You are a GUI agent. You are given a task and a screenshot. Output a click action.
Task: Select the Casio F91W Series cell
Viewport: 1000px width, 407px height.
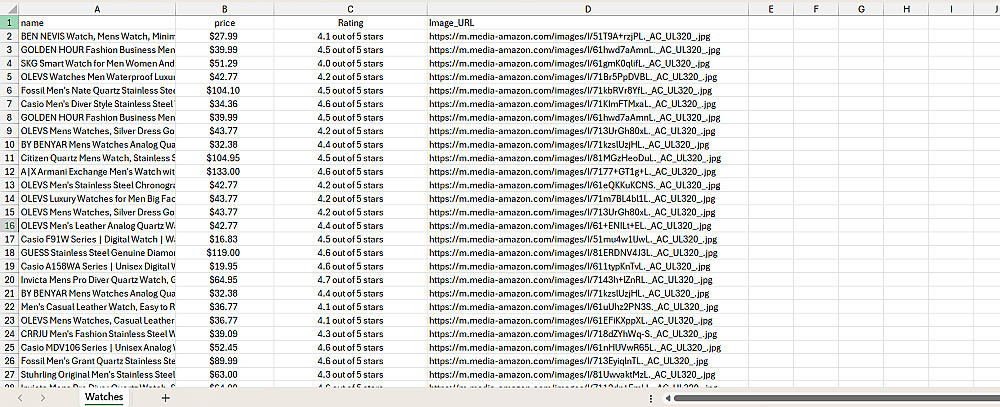point(97,239)
